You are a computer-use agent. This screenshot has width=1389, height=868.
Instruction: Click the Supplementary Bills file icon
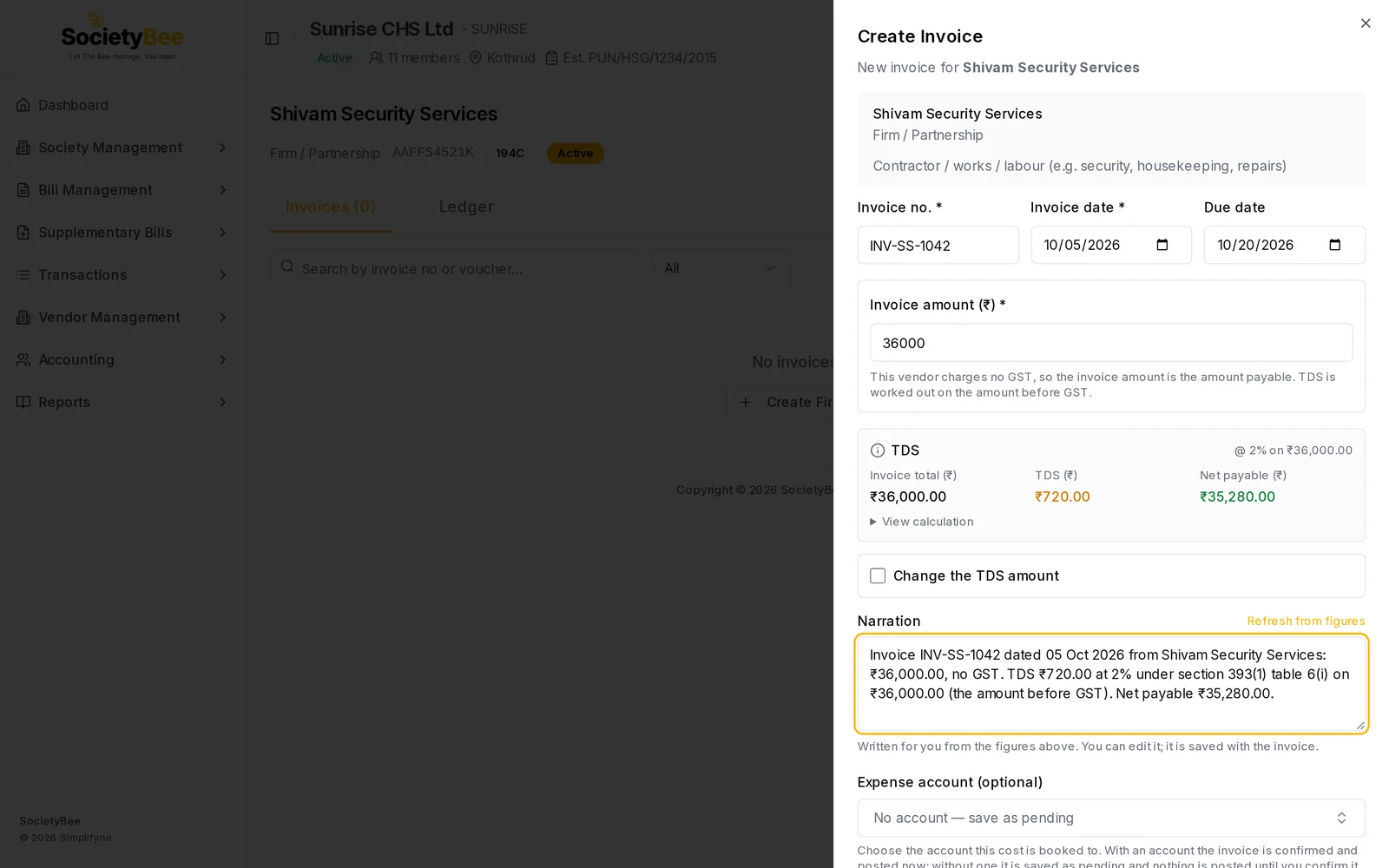click(23, 233)
